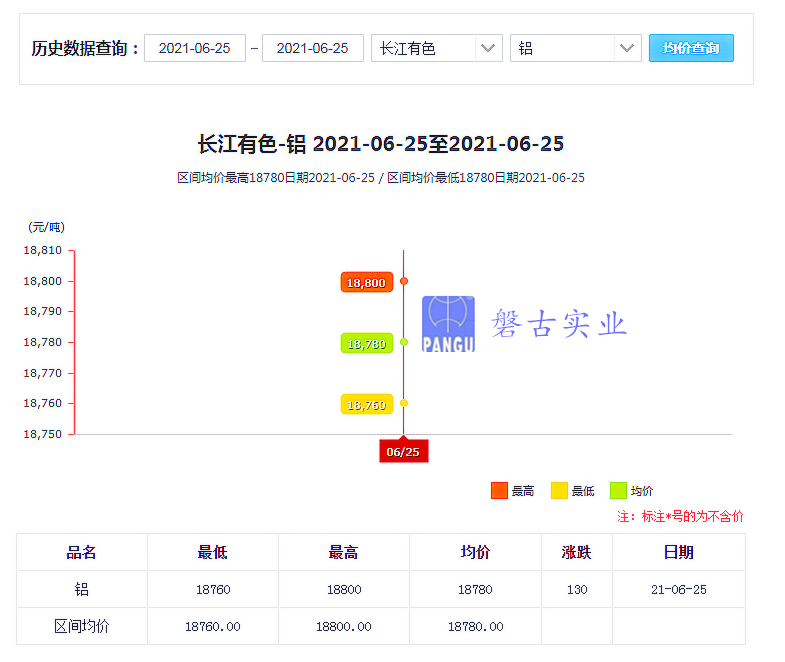The width and height of the screenshot is (785, 662).
Task: Click the start date field 2021-06-25
Action: [195, 48]
